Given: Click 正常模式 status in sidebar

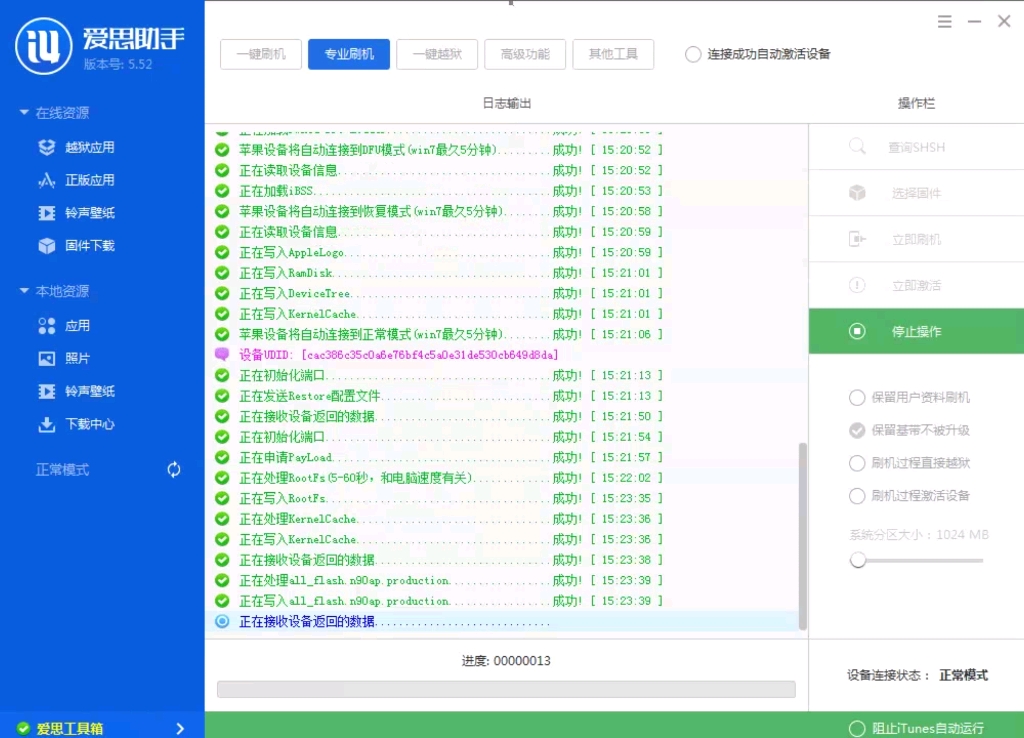Looking at the screenshot, I should pyautogui.click(x=62, y=470).
